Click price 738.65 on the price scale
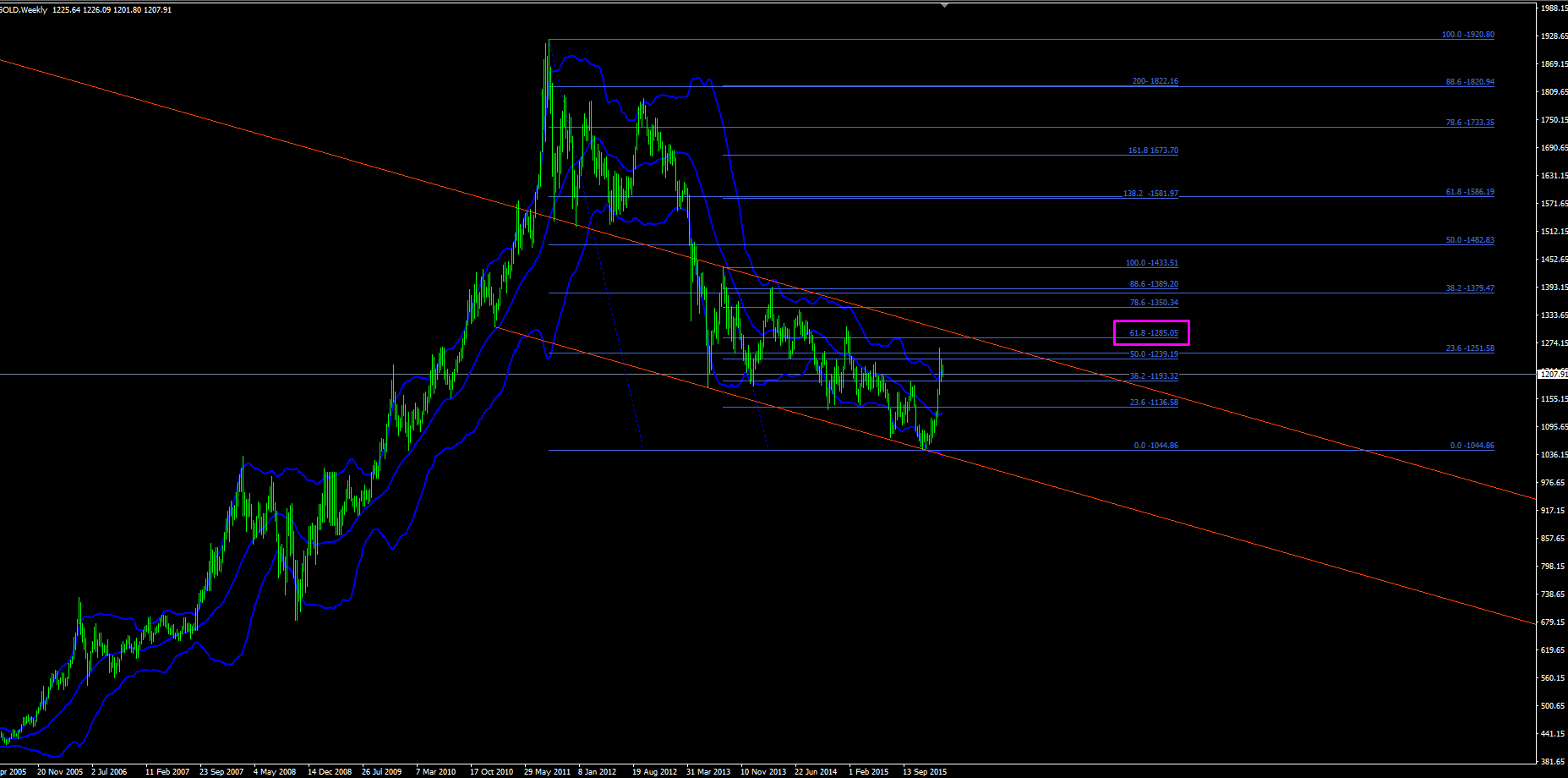The width and height of the screenshot is (1568, 778). 1554,594
